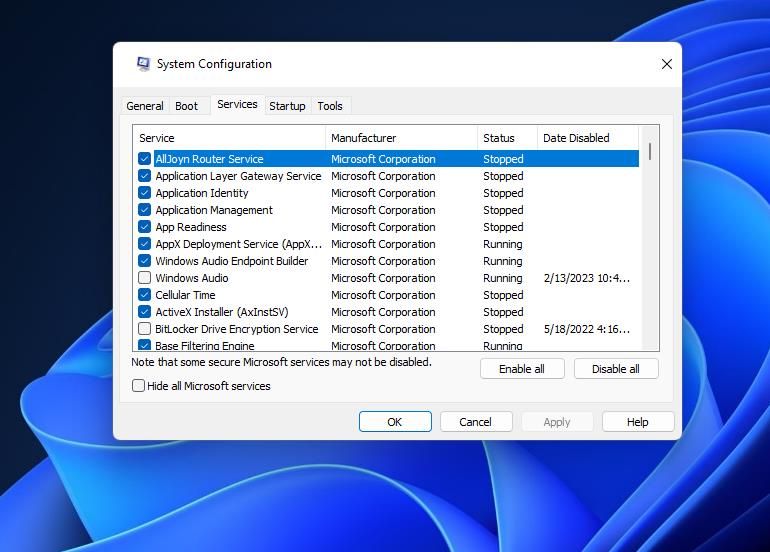Toggle the Cellular Time checkbox

(144, 295)
